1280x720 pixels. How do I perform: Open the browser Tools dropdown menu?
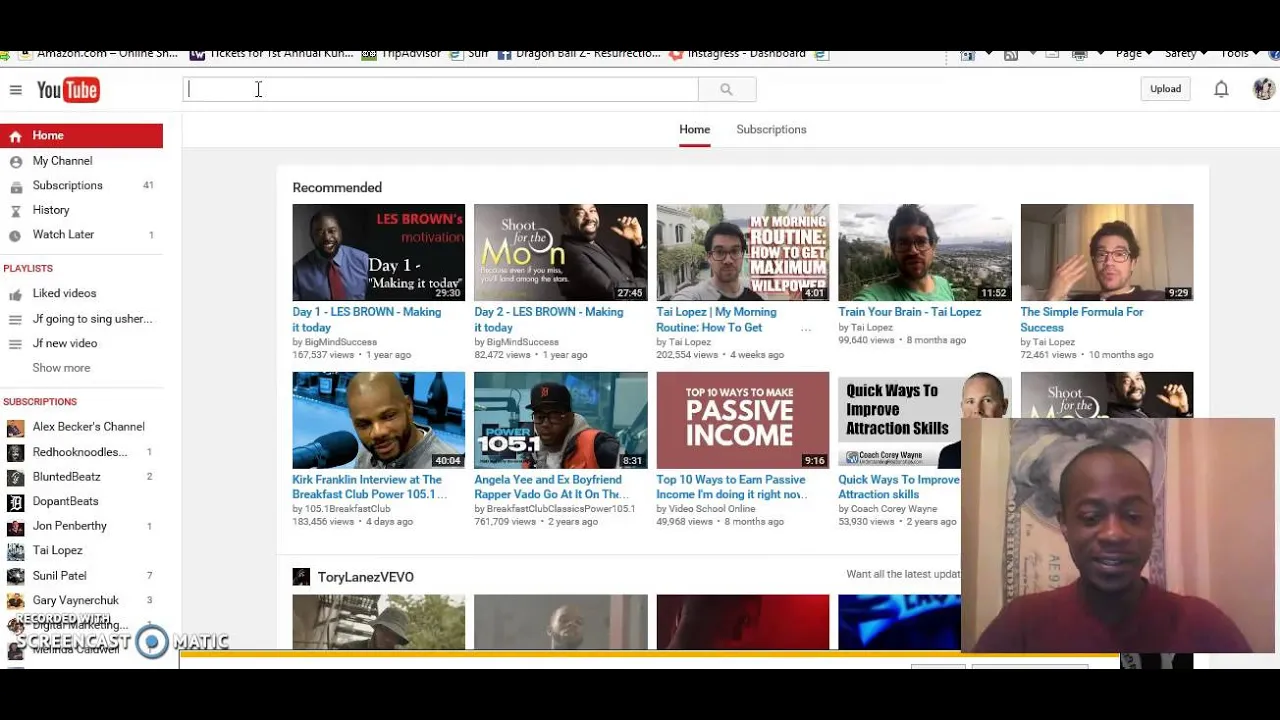coord(1239,54)
